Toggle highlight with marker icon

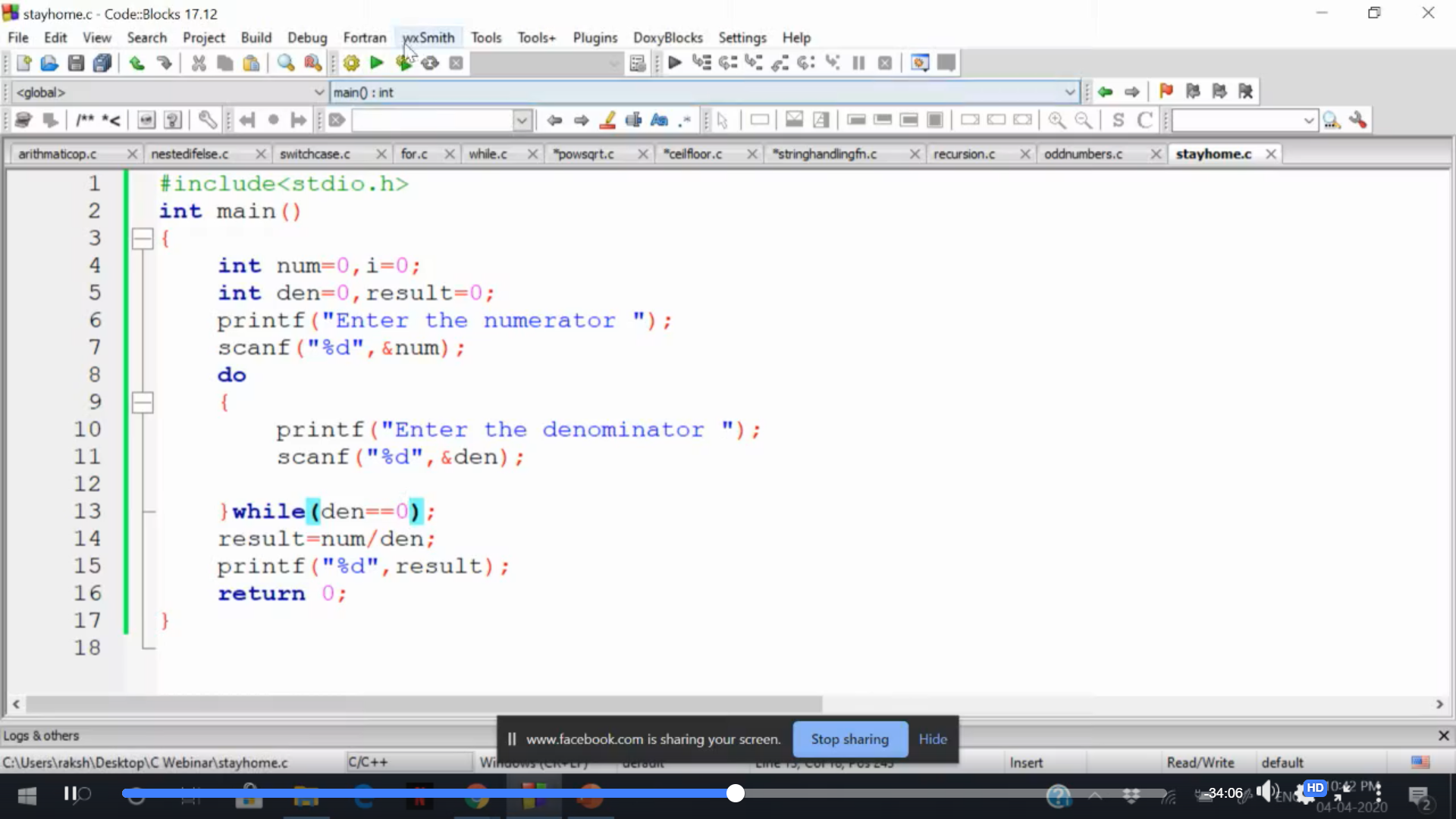tap(607, 120)
